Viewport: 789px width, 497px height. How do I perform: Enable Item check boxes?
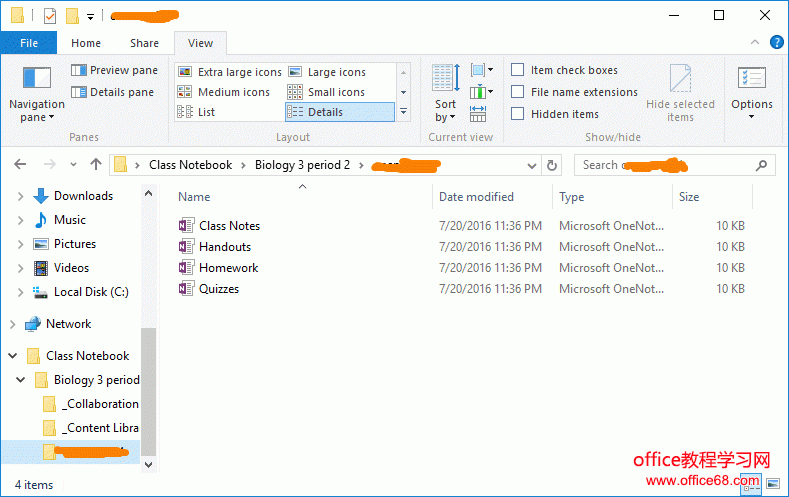click(518, 70)
